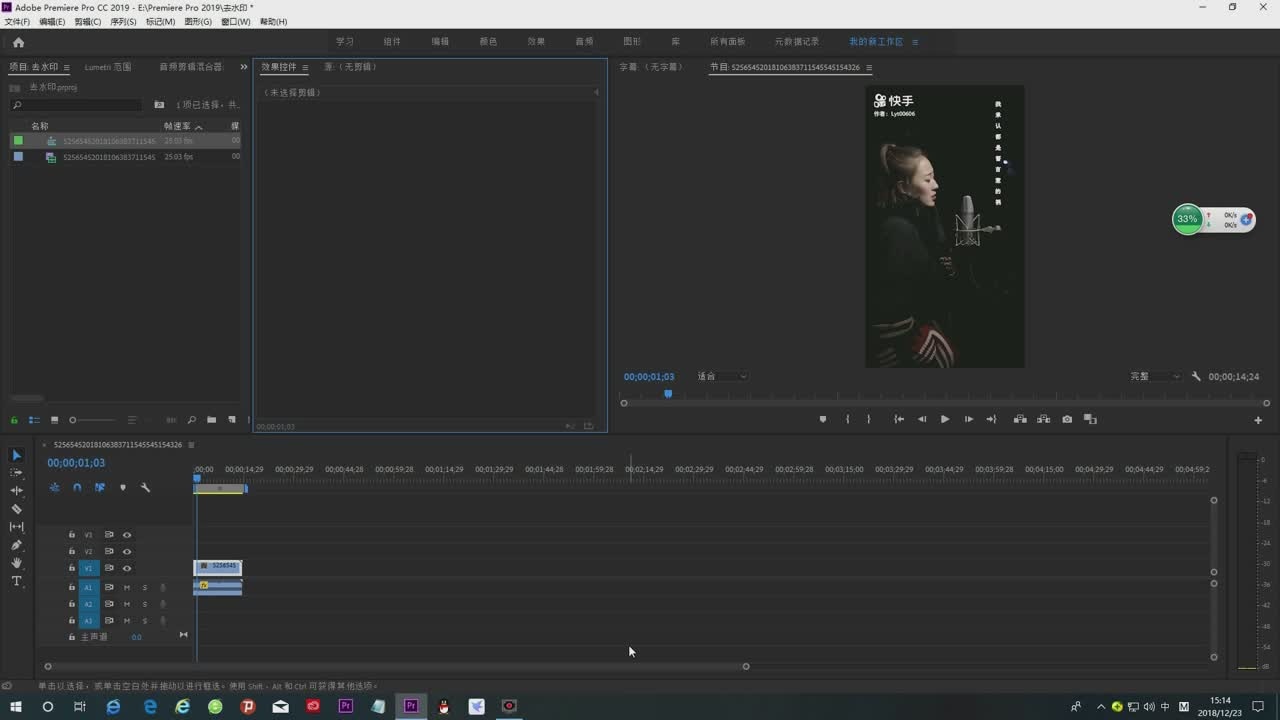Mark Out point in program monitor

(868, 419)
